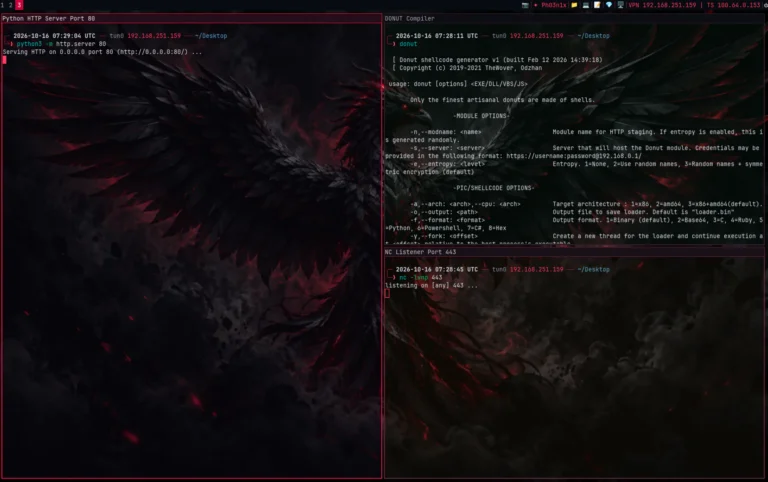Click the Output file to save loader description
This screenshot has width=768, height=482.
pos(643,212)
